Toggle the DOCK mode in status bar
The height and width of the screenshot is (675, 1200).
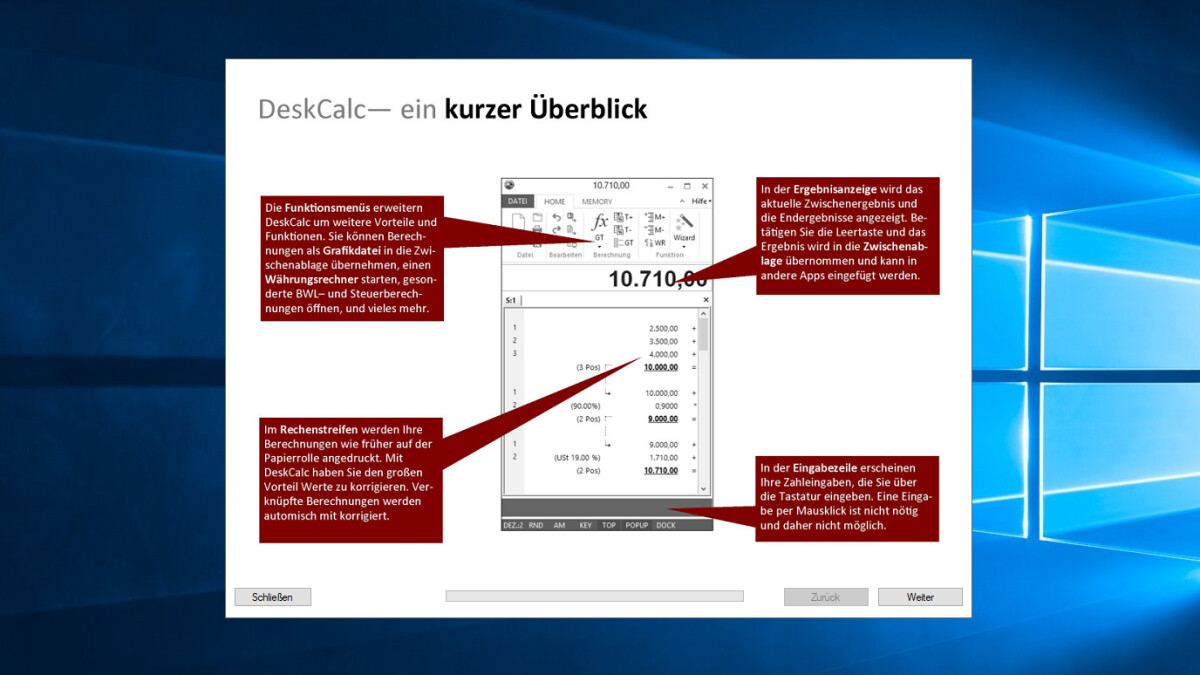coord(666,525)
